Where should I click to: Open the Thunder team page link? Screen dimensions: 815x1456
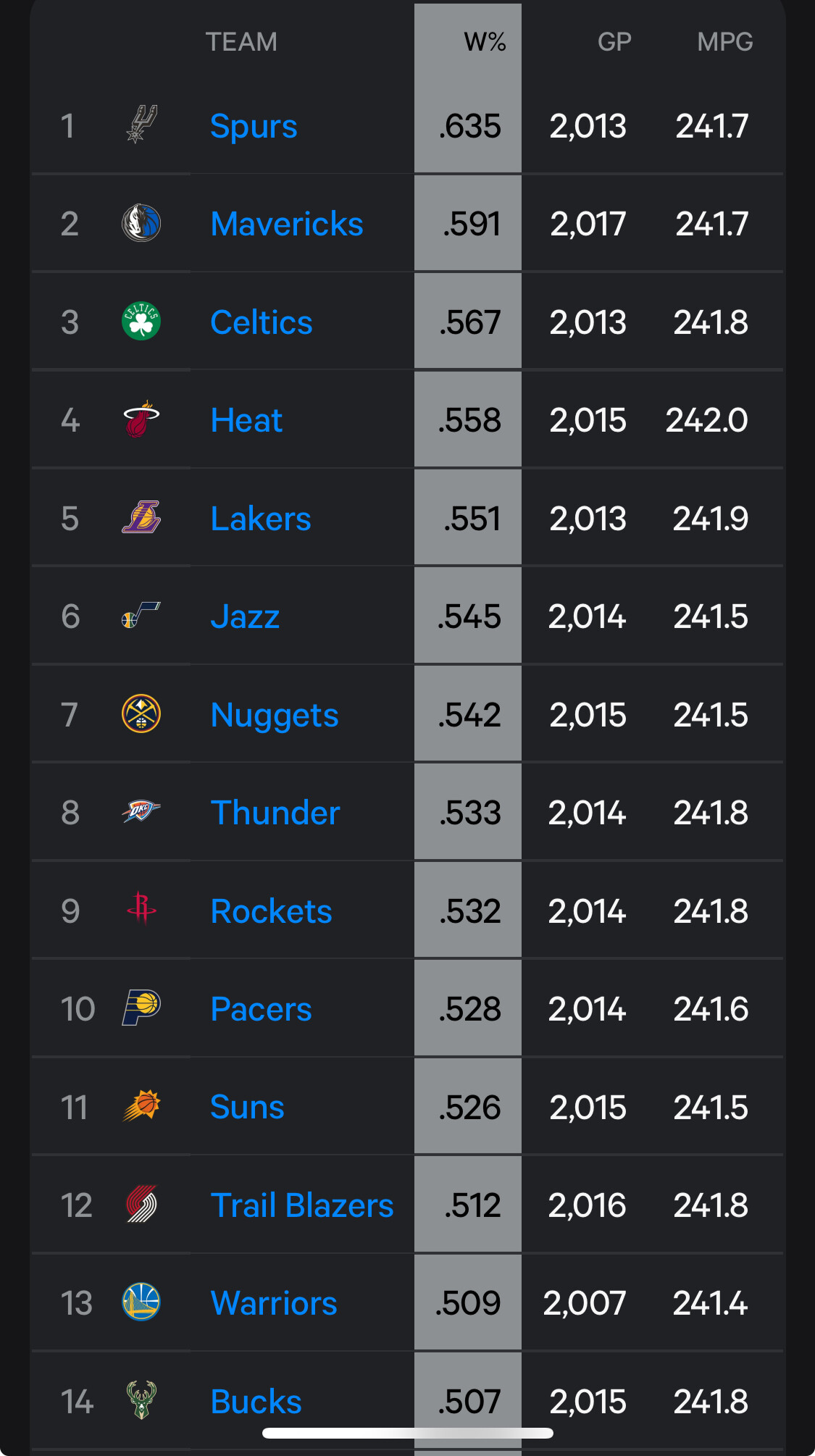275,813
